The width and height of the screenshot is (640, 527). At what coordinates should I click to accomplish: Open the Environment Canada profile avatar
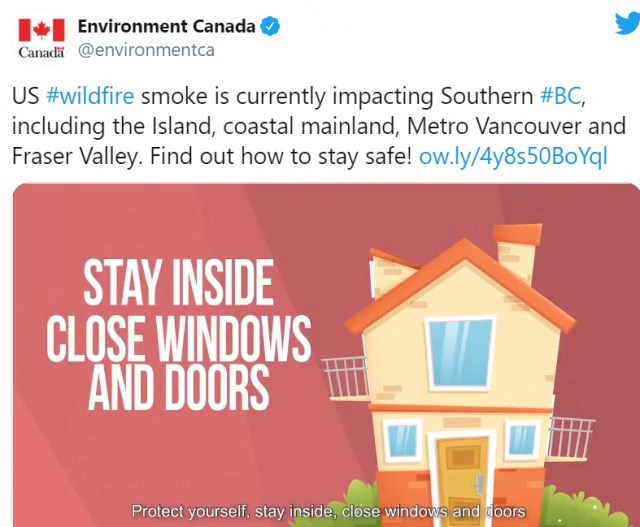tap(41, 38)
